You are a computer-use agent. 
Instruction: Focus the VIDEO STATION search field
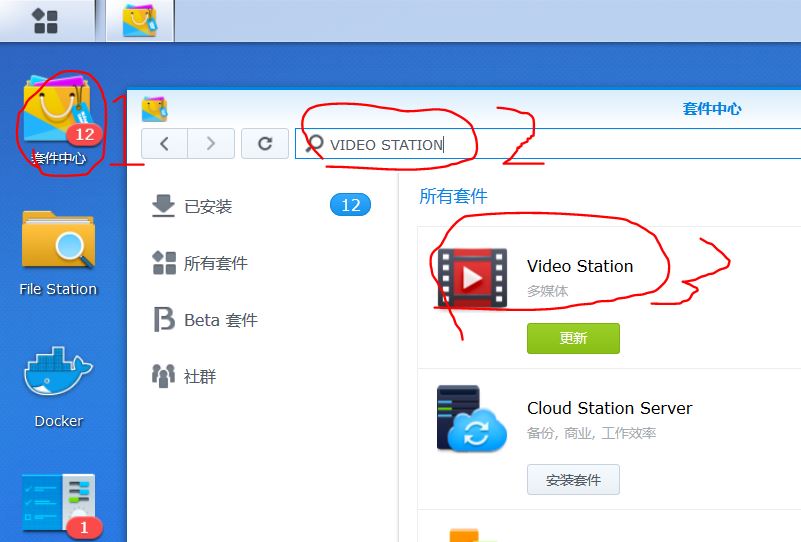(x=548, y=144)
